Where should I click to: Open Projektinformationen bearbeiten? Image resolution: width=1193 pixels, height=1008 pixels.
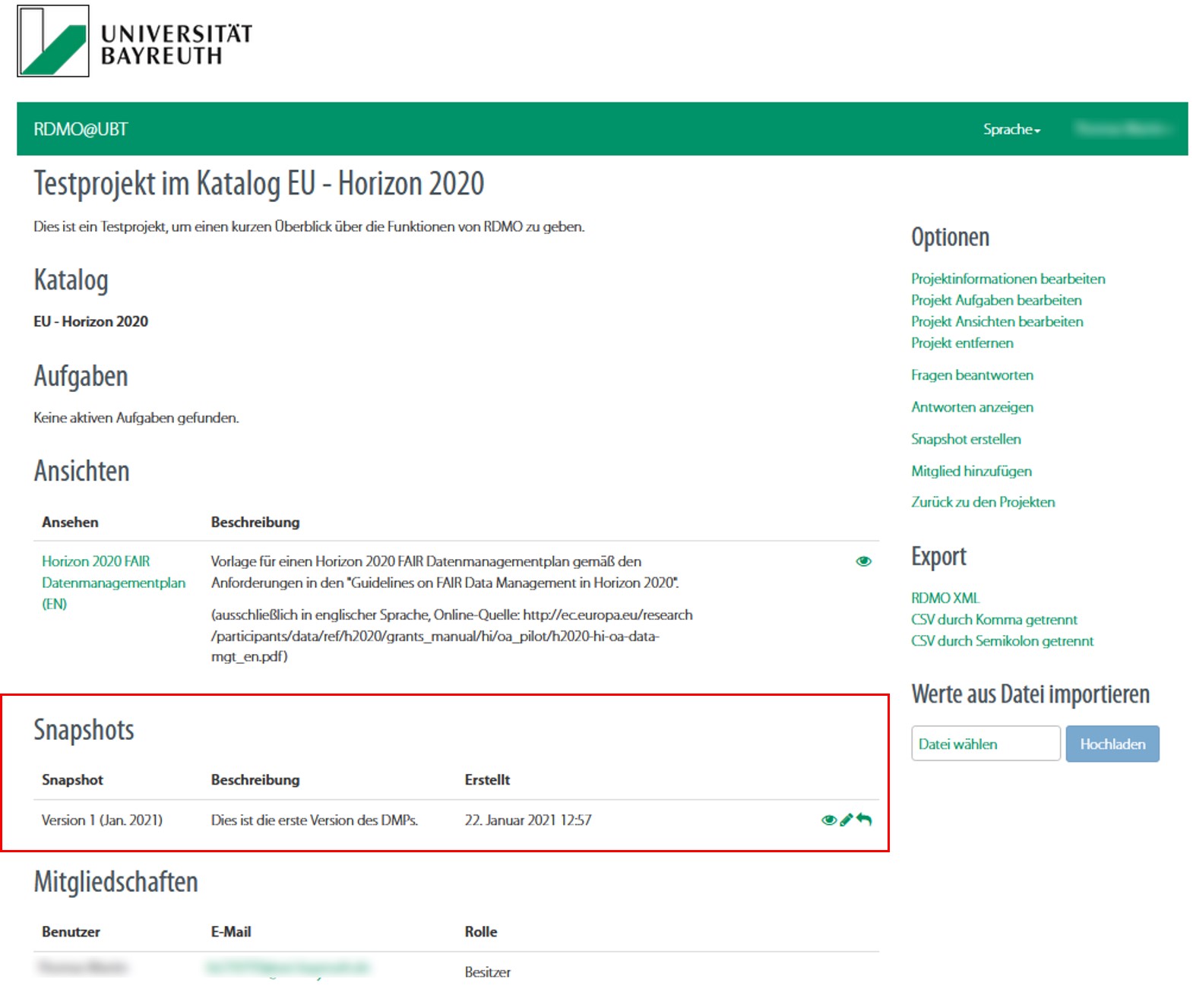tap(1008, 279)
